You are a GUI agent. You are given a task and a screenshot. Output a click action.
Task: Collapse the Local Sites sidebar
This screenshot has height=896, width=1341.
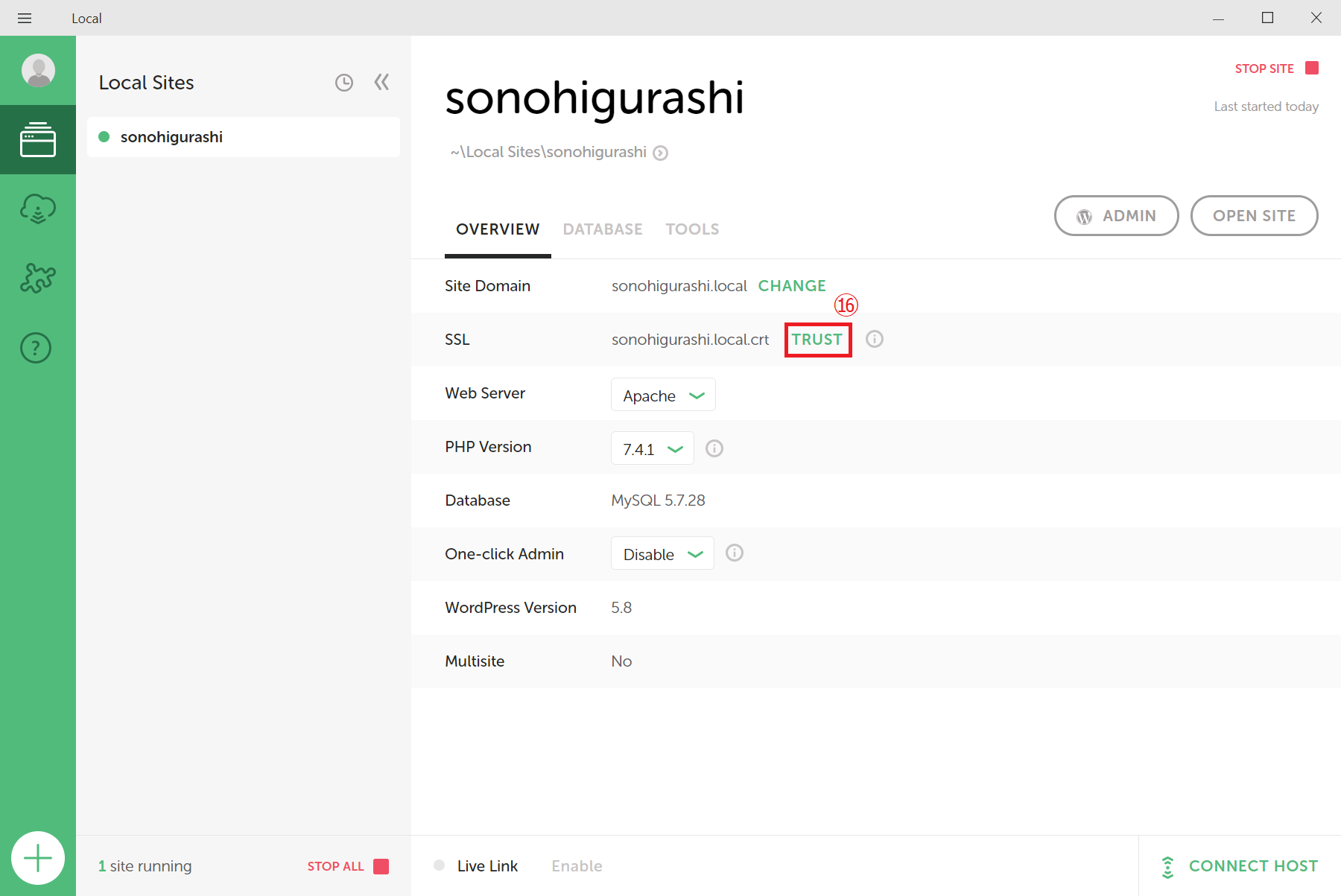click(381, 82)
